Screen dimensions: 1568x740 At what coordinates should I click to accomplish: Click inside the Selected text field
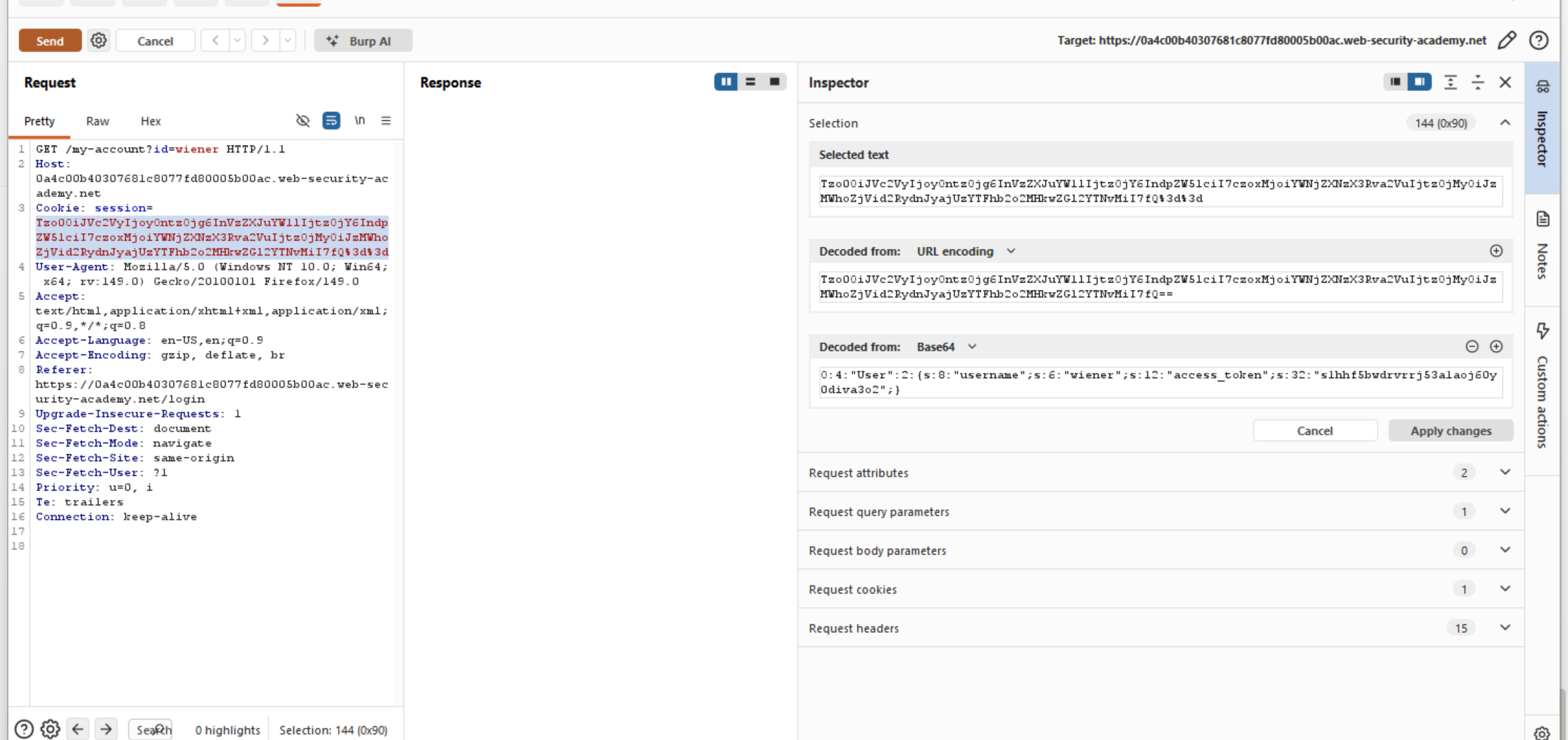pyautogui.click(x=1160, y=191)
